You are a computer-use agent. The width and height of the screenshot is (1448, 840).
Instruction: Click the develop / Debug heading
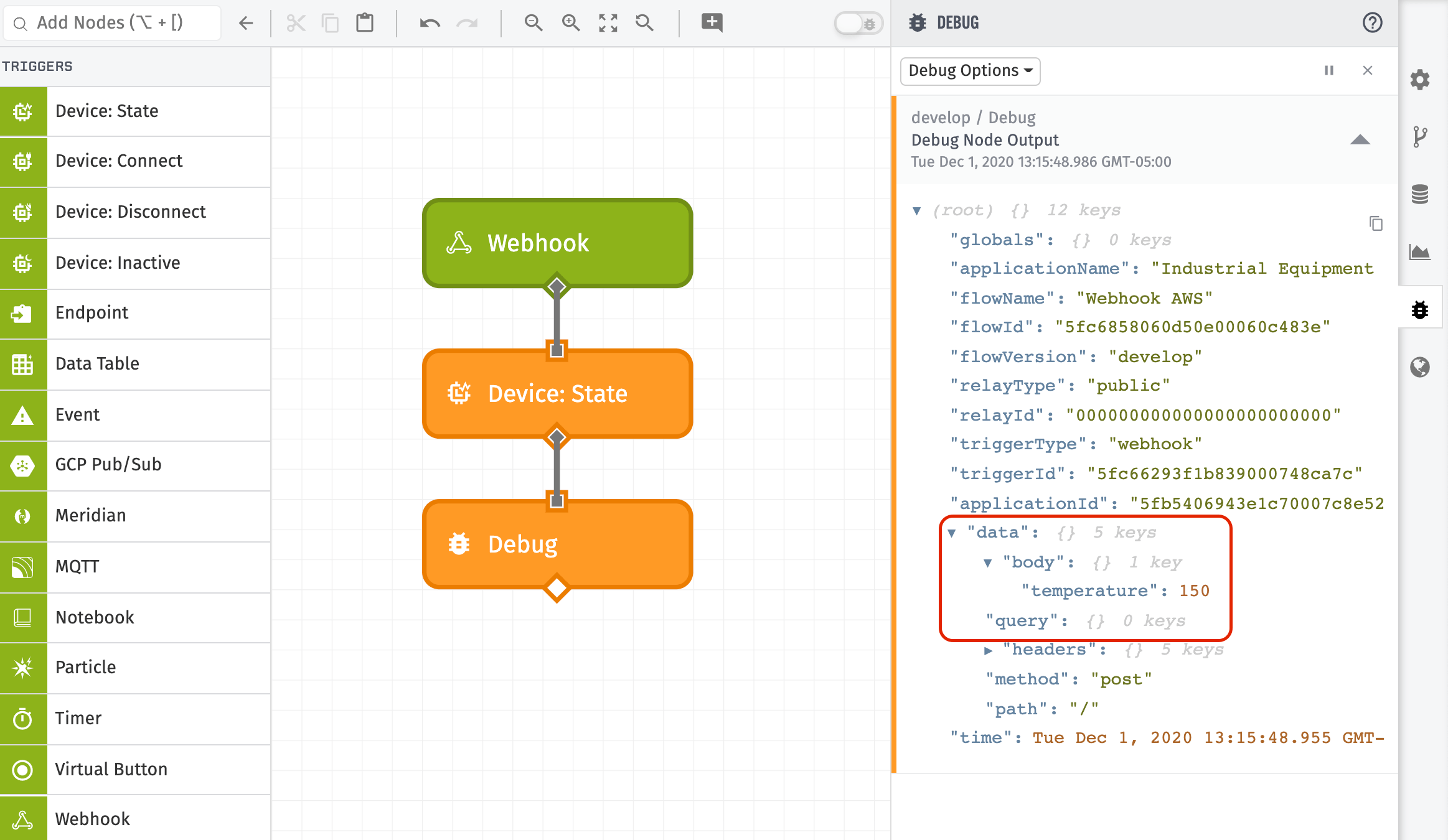(973, 118)
